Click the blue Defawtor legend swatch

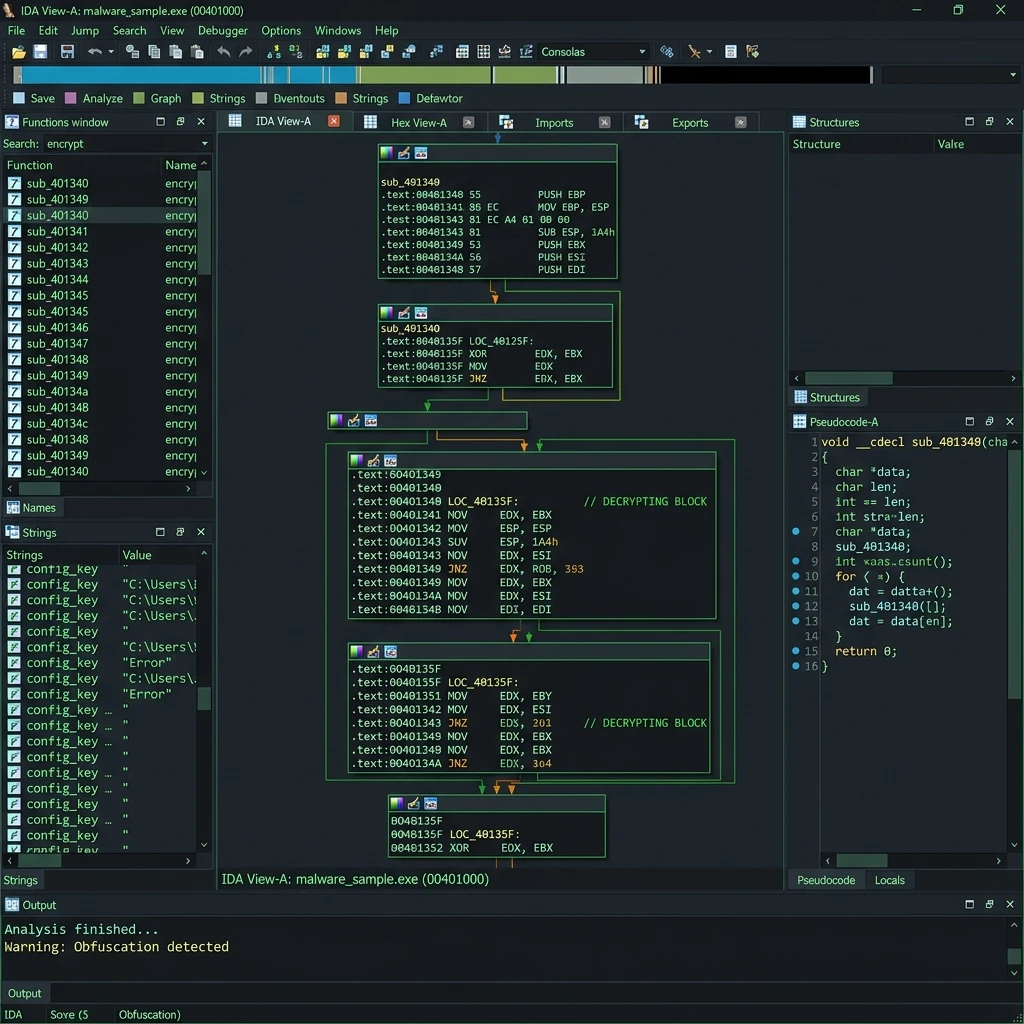404,99
